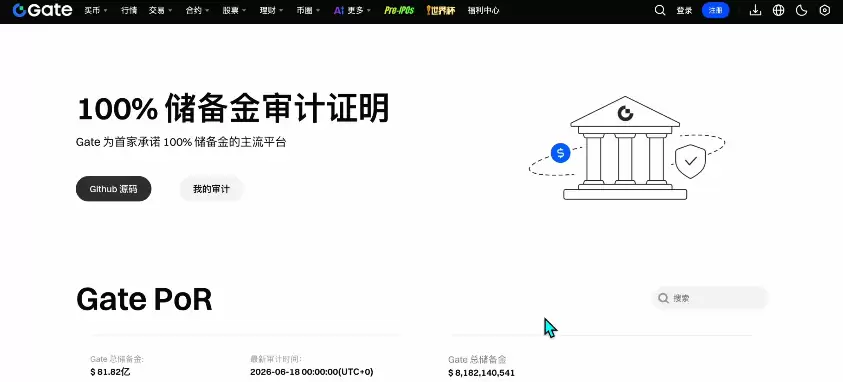The image size is (843, 382).
Task: Expand the 合约 dropdown menu
Action: (x=197, y=10)
